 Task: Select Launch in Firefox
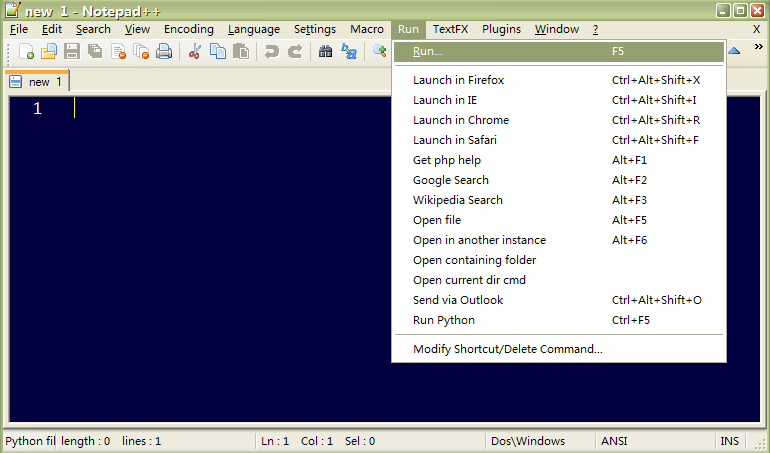point(559,80)
